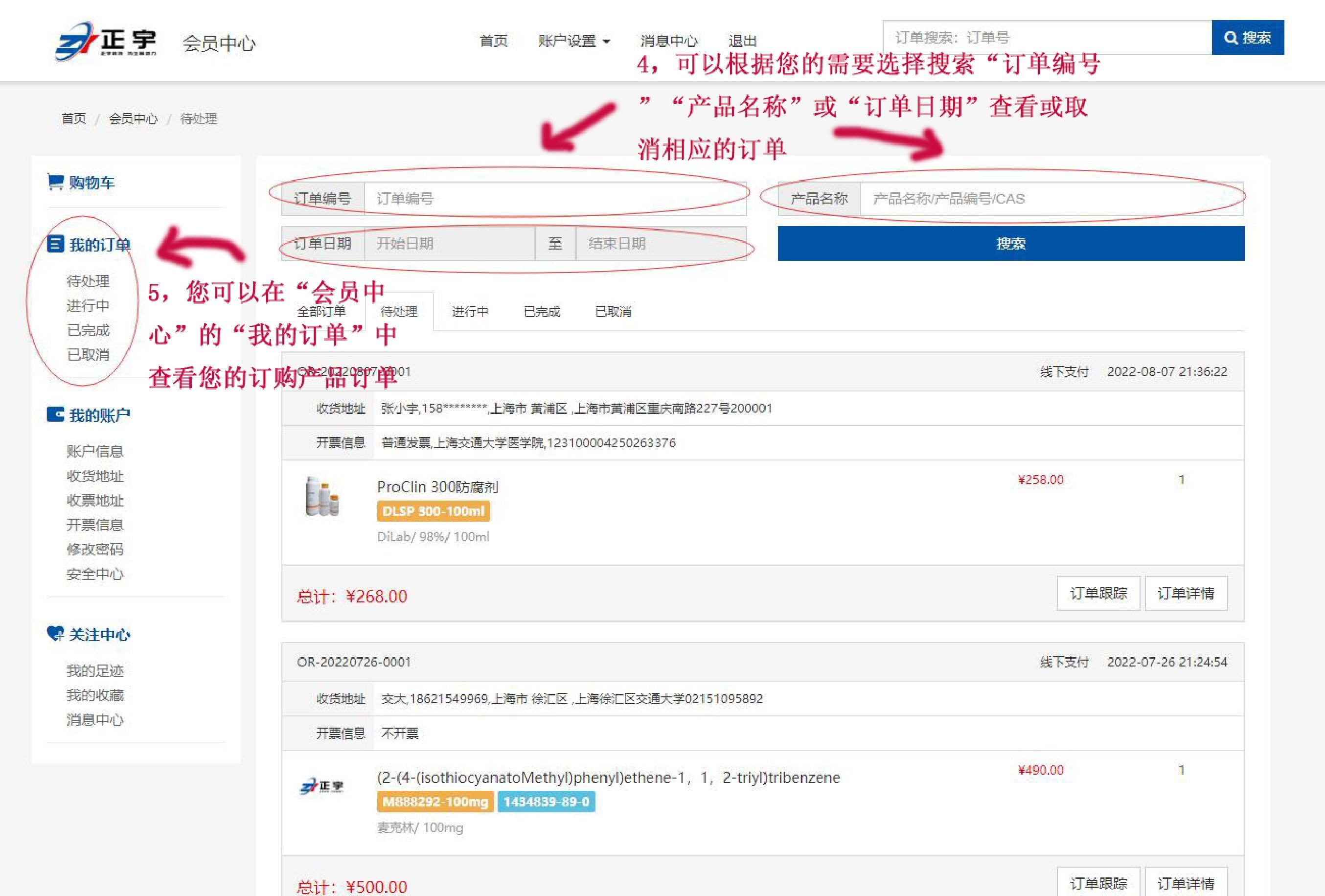
Task: Select 待处理 in the sidebar
Action: [x=88, y=281]
